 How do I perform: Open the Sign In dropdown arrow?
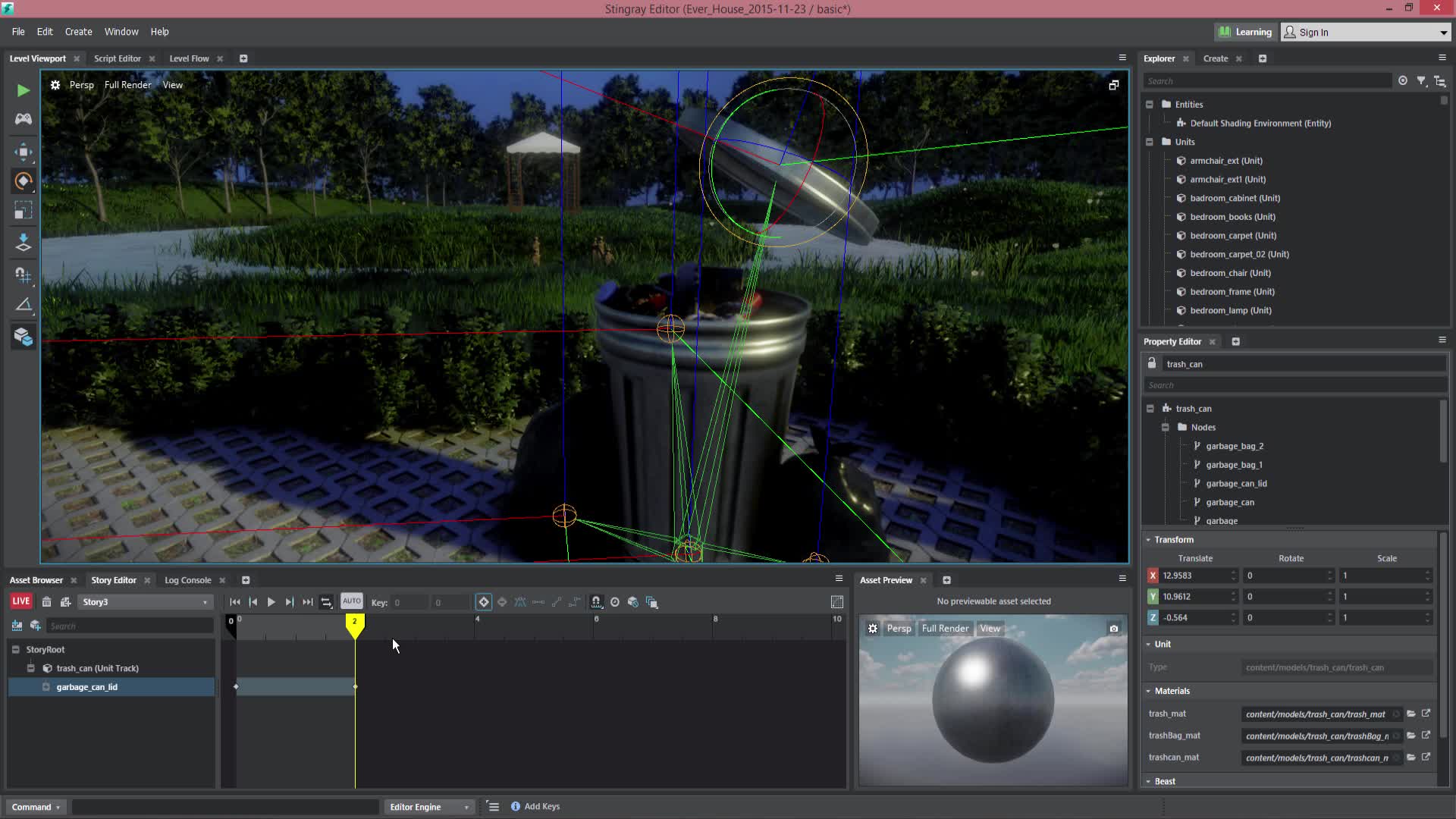click(1443, 33)
